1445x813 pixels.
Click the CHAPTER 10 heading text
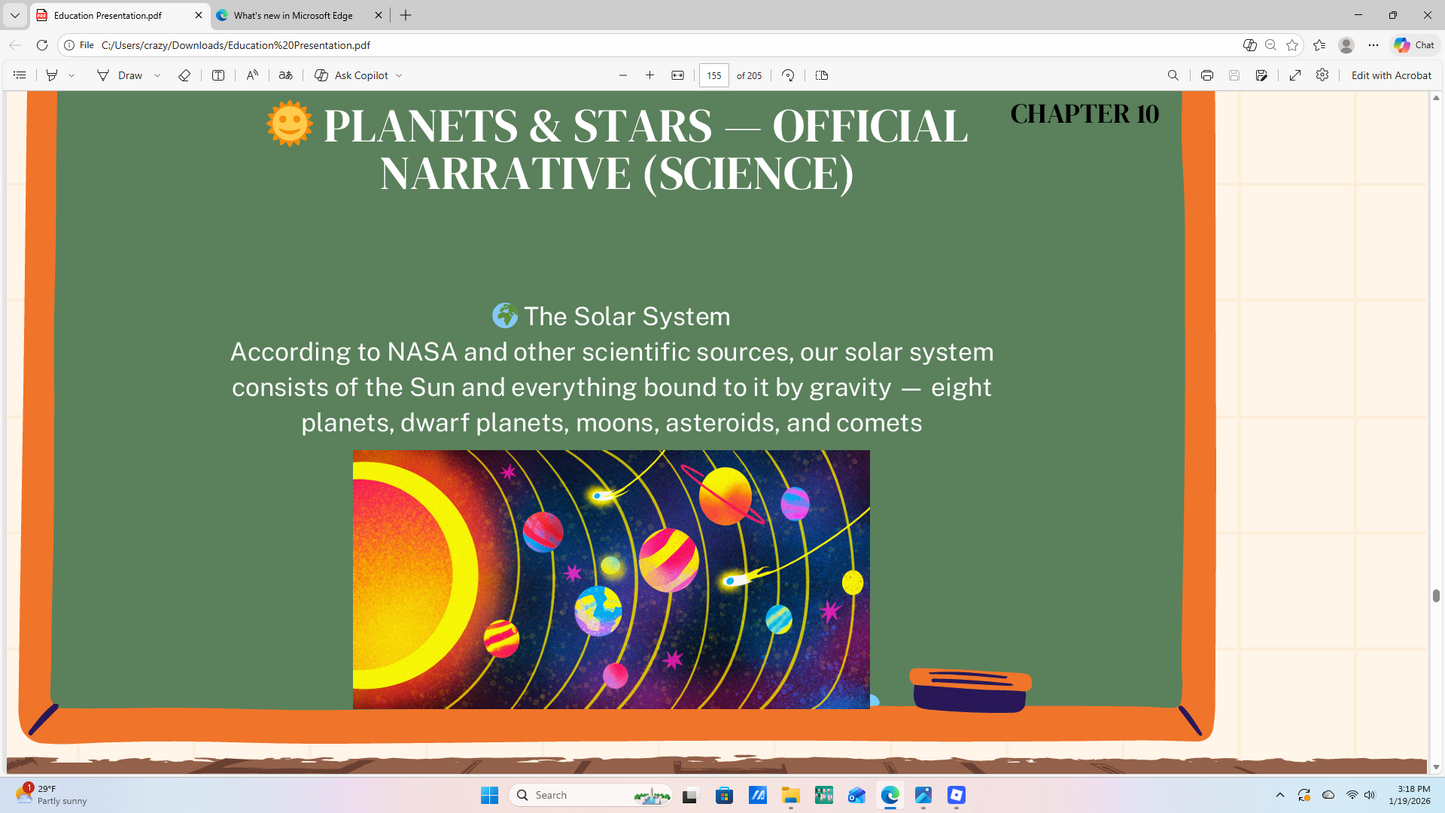pos(1085,114)
